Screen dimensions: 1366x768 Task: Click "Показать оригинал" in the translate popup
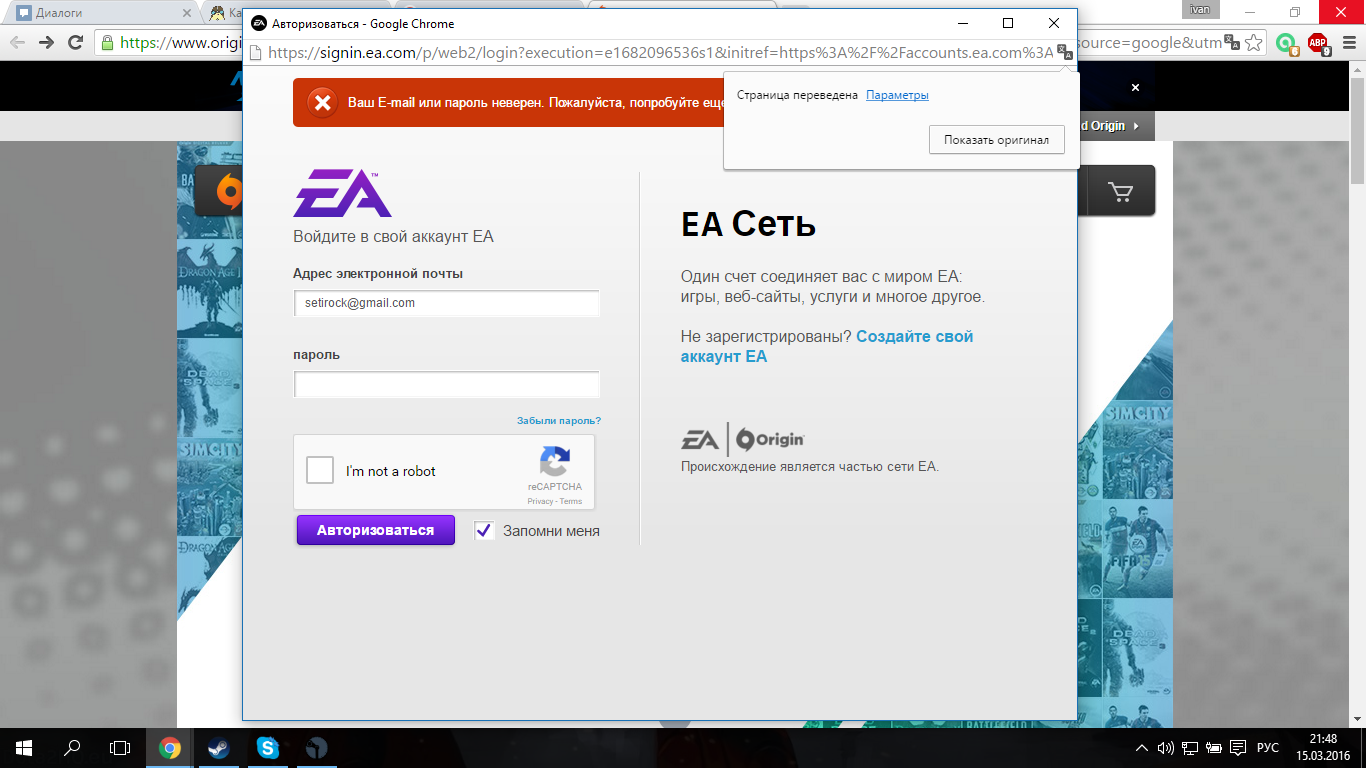click(996, 140)
